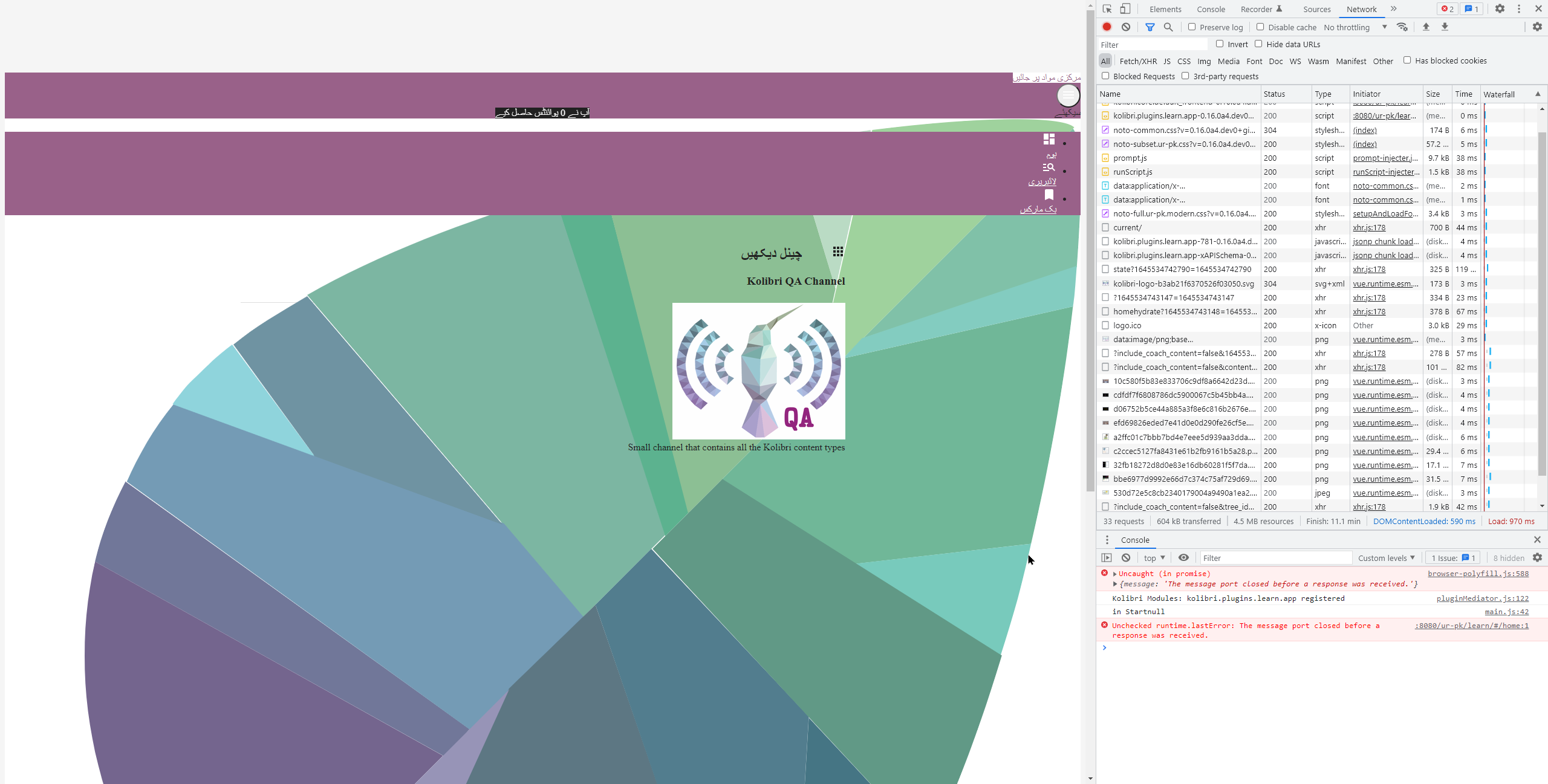
Task: Open DevTools settings gear
Action: (1500, 8)
